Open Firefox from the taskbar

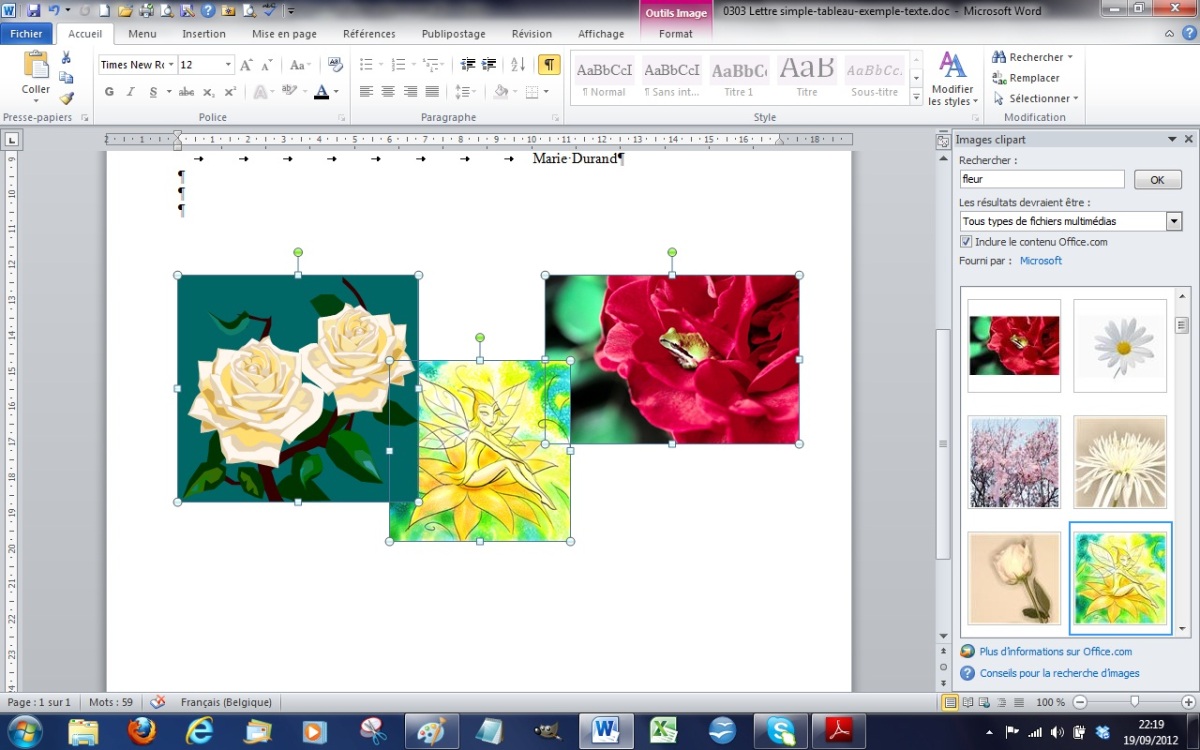(142, 731)
